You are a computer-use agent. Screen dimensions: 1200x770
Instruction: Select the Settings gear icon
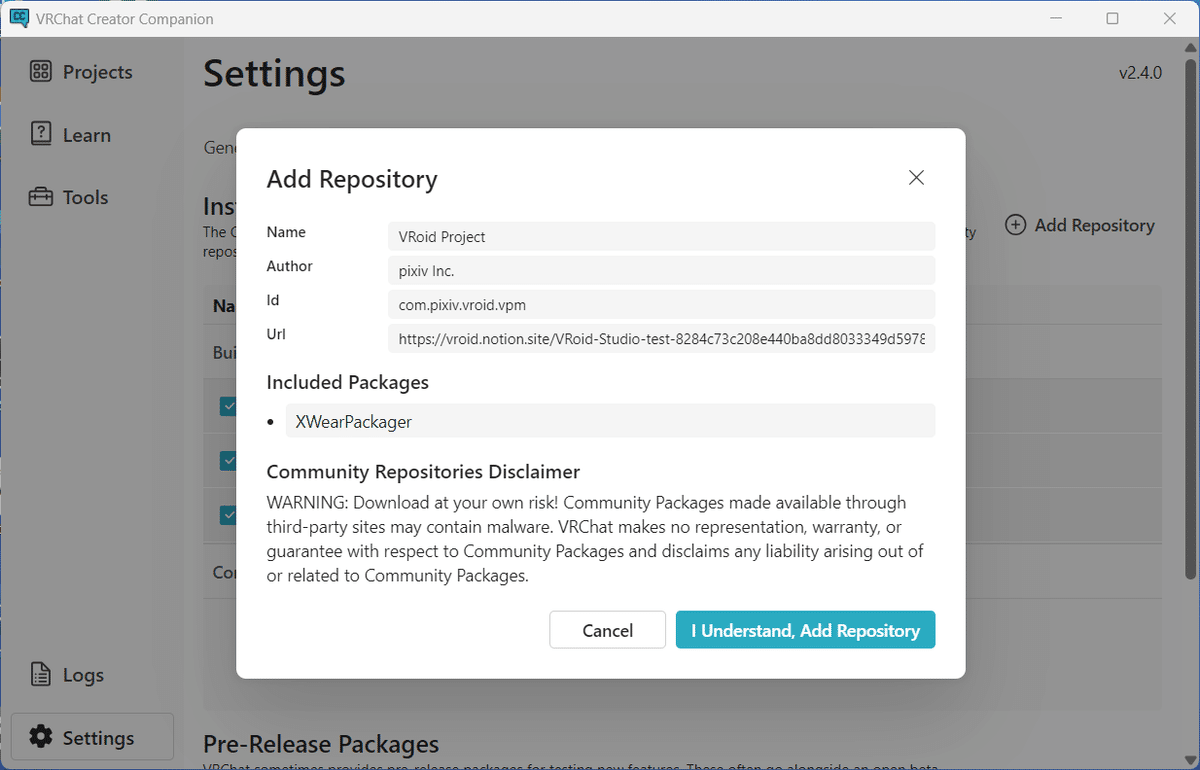coord(41,738)
